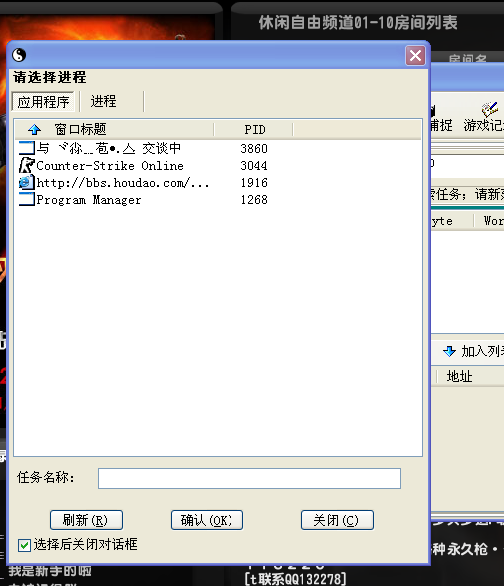Image resolution: width=504 pixels, height=586 pixels.
Task: Click the 刷新(R) button
Action: pos(86,520)
